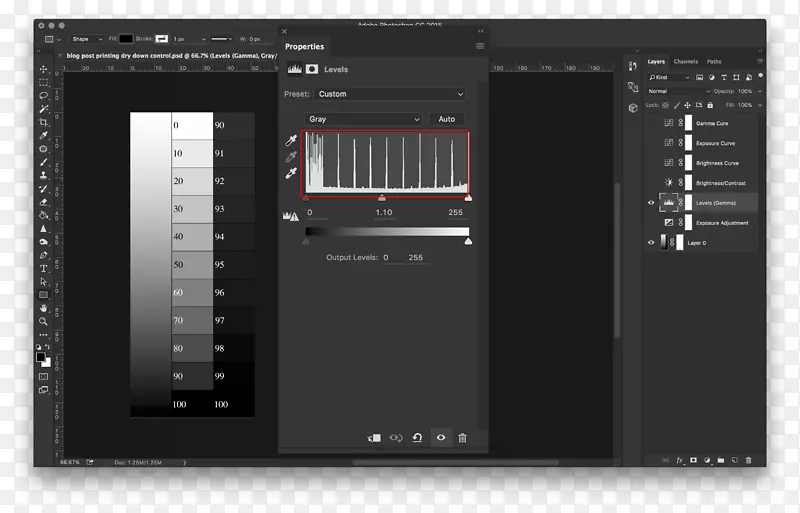Viewport: 800px width, 513px height.
Task: Toggle adjustment layer visibility in Properties
Action: tap(440, 438)
